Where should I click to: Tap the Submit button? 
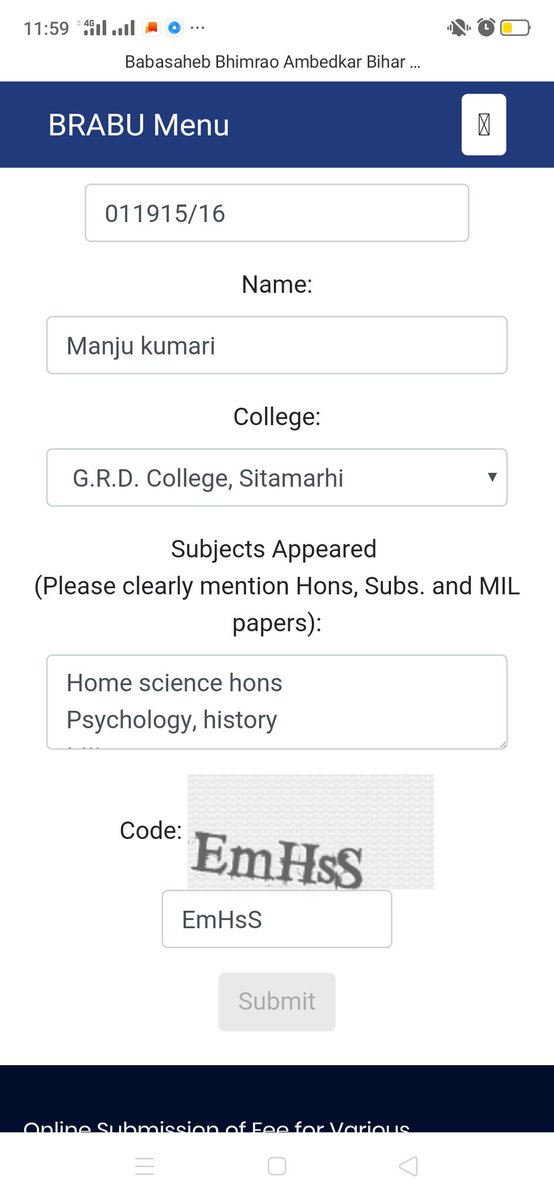click(x=277, y=1001)
